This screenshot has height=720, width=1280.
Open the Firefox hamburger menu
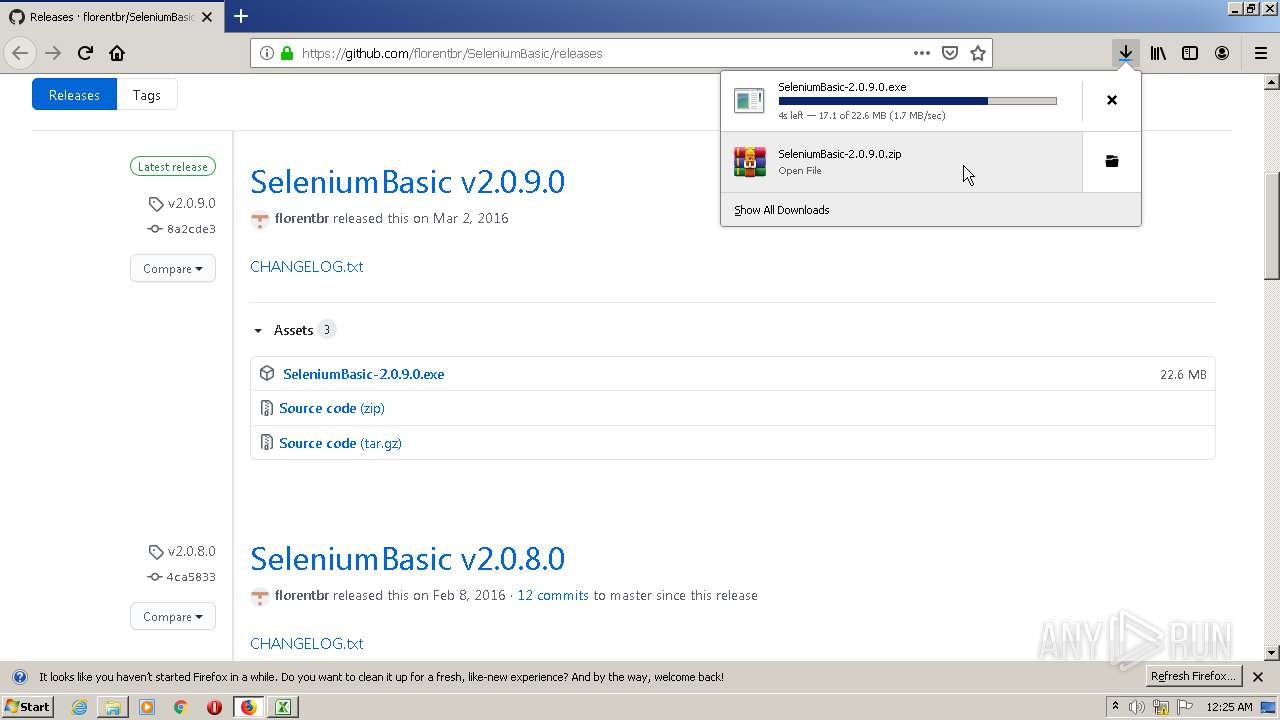(1260, 53)
